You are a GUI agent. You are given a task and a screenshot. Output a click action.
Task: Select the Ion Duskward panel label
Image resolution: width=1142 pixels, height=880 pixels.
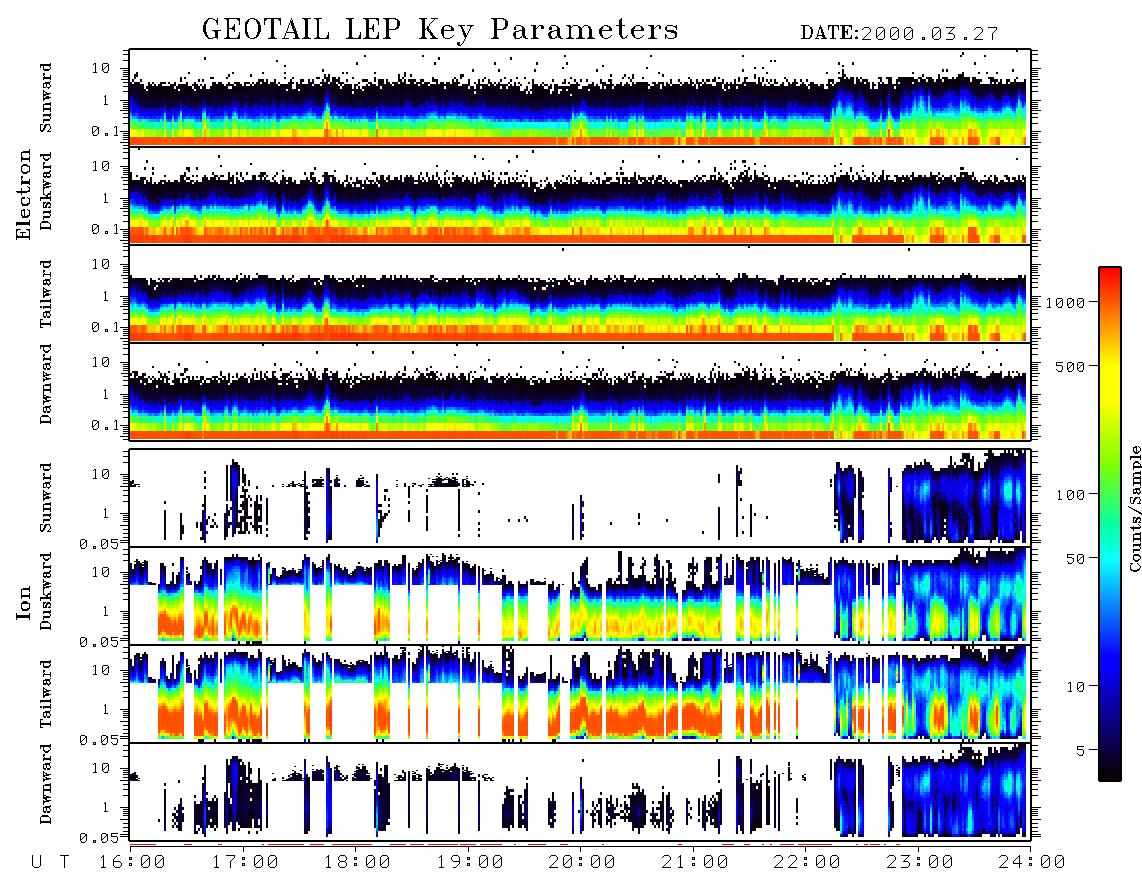46,591
